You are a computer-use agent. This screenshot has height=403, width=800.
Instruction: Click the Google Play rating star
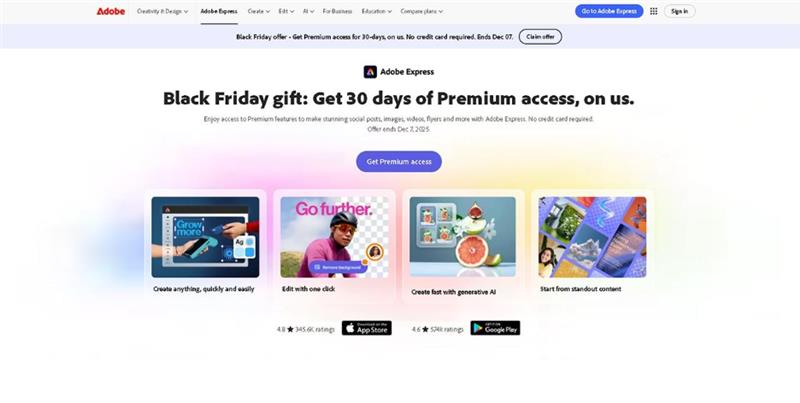click(425, 330)
